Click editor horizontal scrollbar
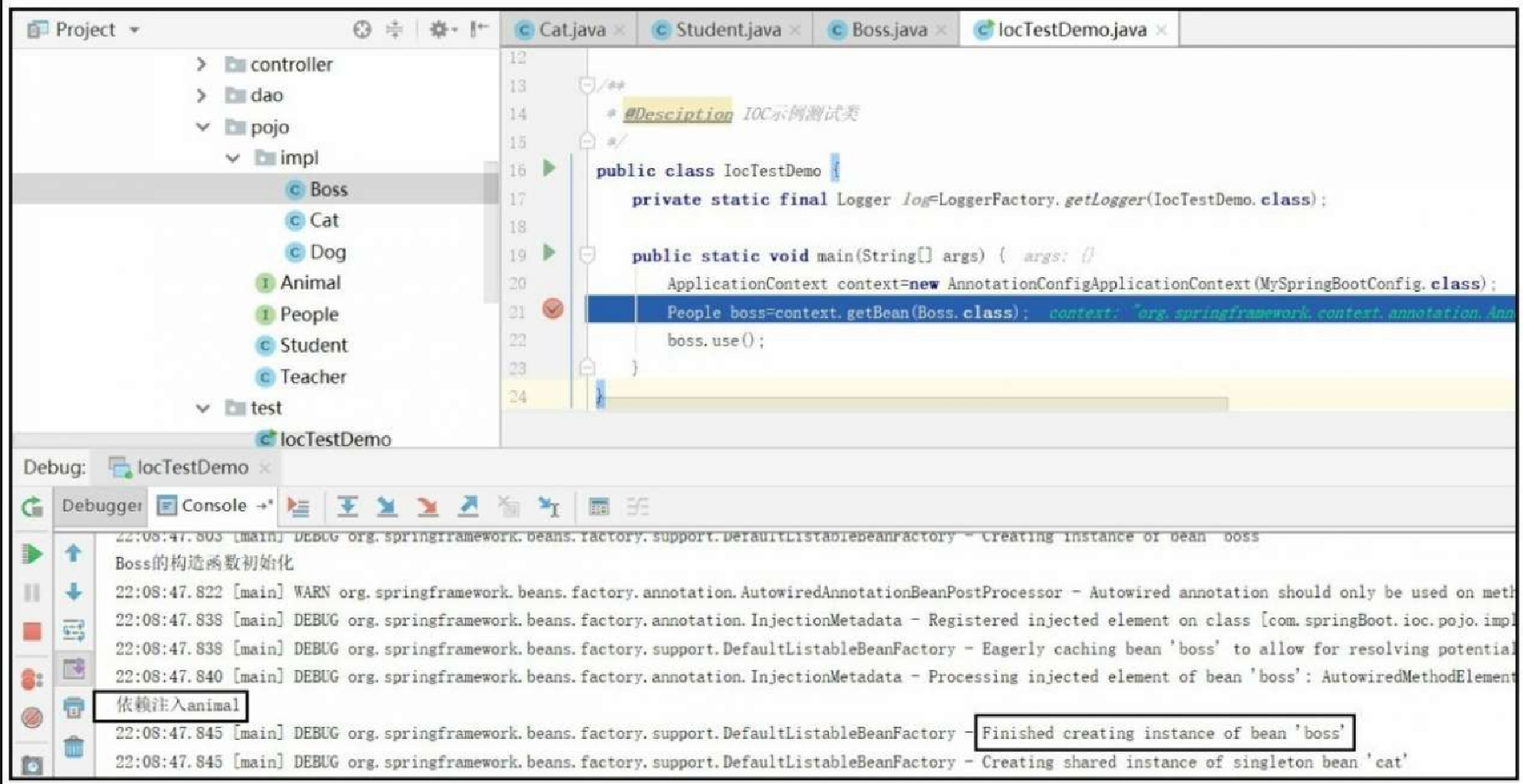 click(x=917, y=402)
